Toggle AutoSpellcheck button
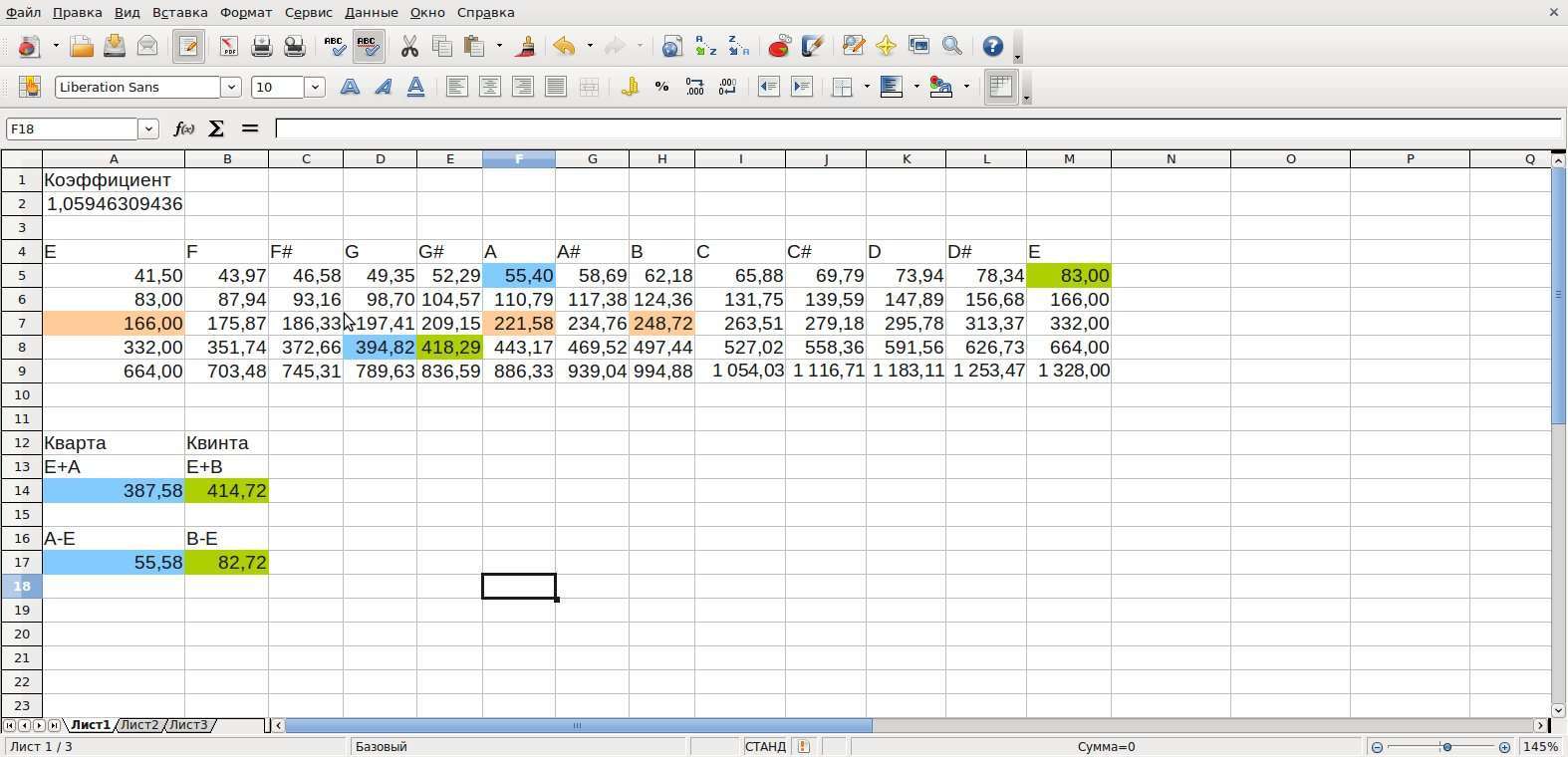This screenshot has height=757, width=1568. (368, 47)
